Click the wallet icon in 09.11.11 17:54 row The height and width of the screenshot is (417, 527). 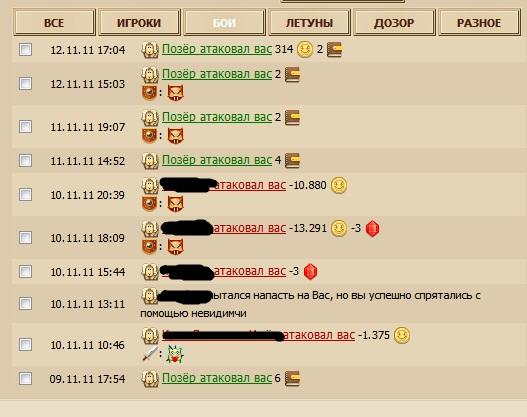[292, 378]
